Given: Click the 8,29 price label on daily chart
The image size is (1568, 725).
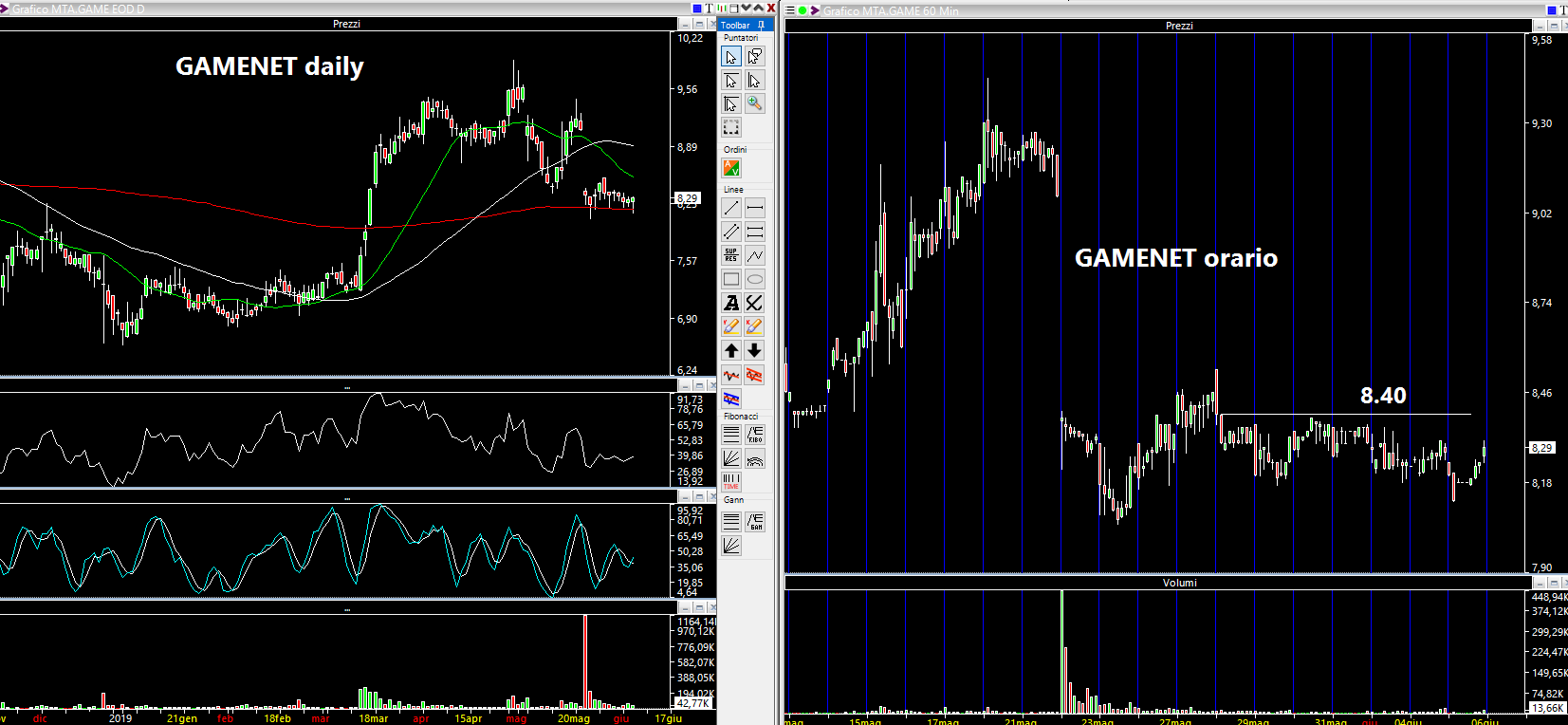Looking at the screenshot, I should coord(688,198).
